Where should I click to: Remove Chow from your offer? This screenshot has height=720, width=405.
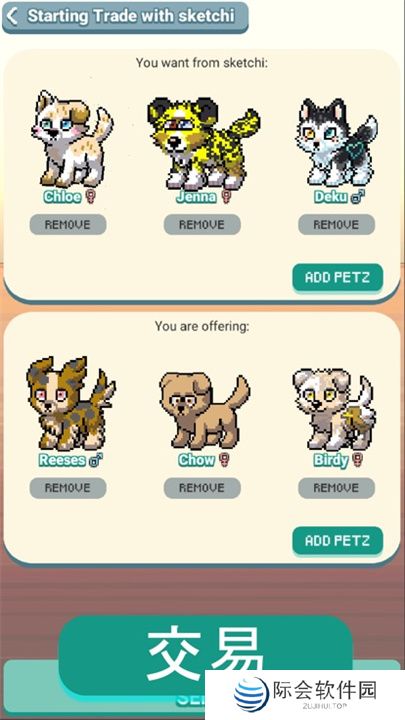pyautogui.click(x=202, y=488)
